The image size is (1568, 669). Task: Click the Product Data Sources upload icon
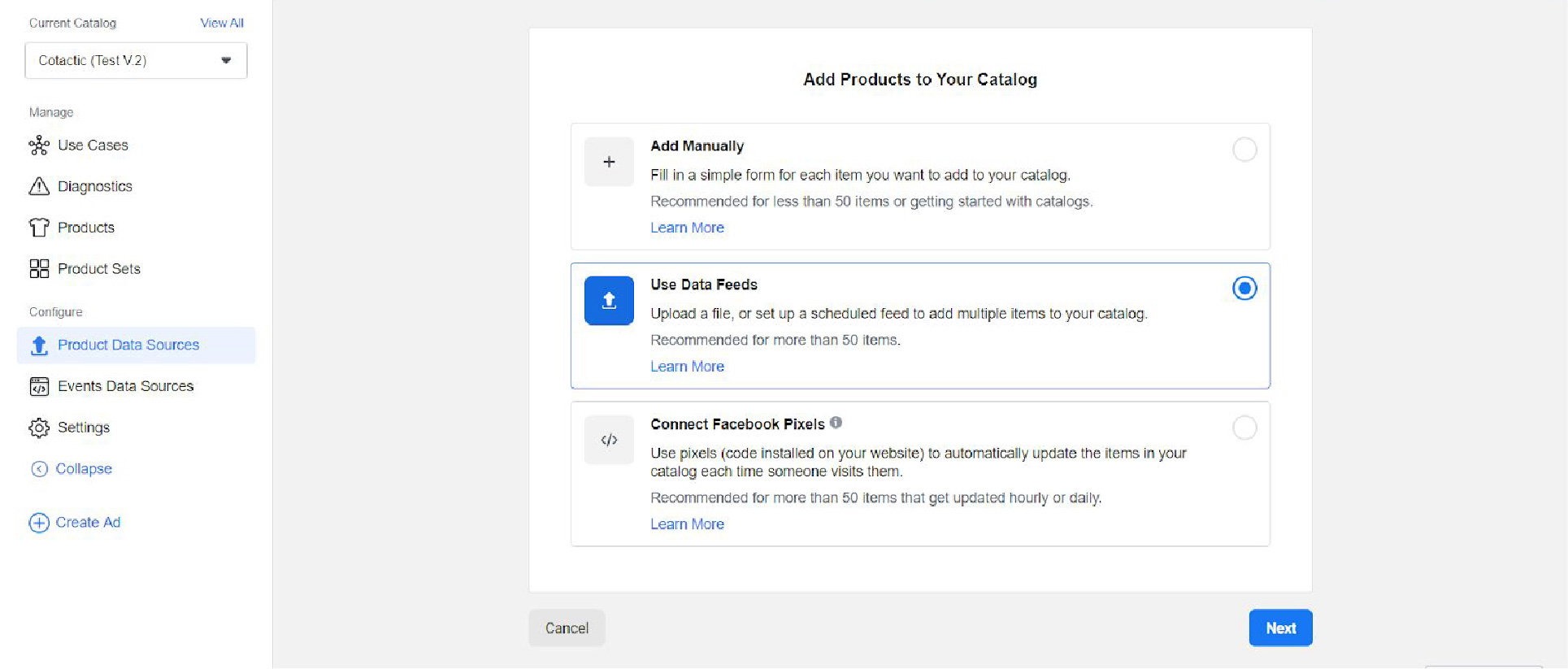coord(38,345)
